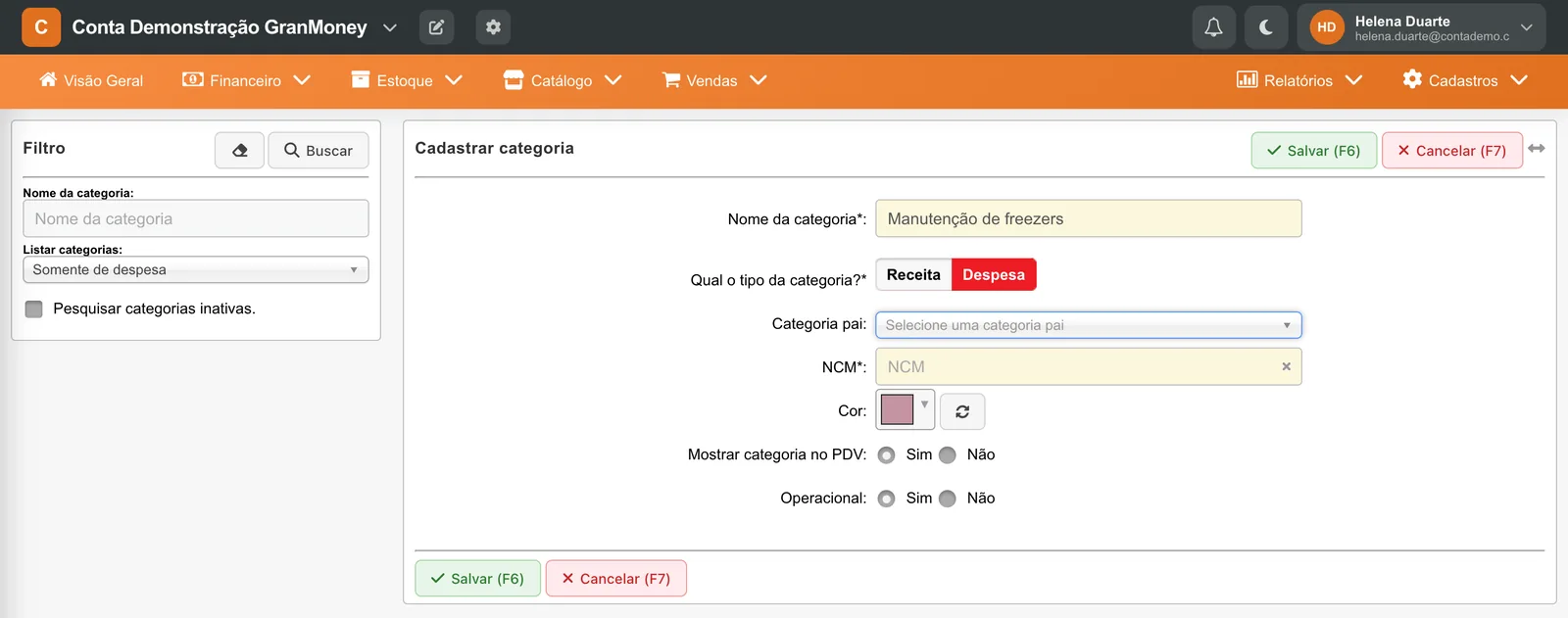Screen dimensions: 1568x618
Task: Open the Cor color picker swatch
Action: pos(905,409)
